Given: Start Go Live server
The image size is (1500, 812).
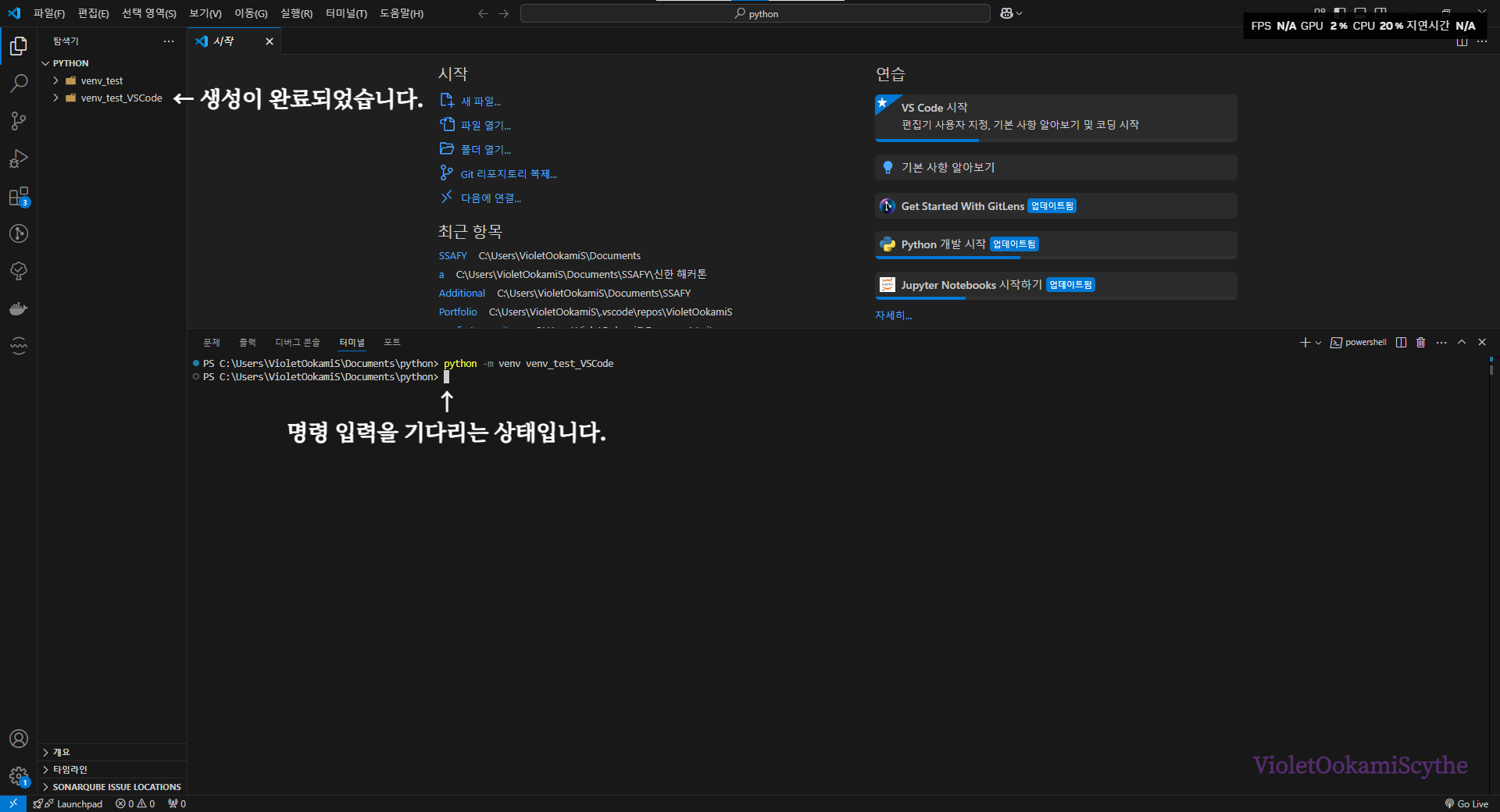Looking at the screenshot, I should (x=1466, y=803).
